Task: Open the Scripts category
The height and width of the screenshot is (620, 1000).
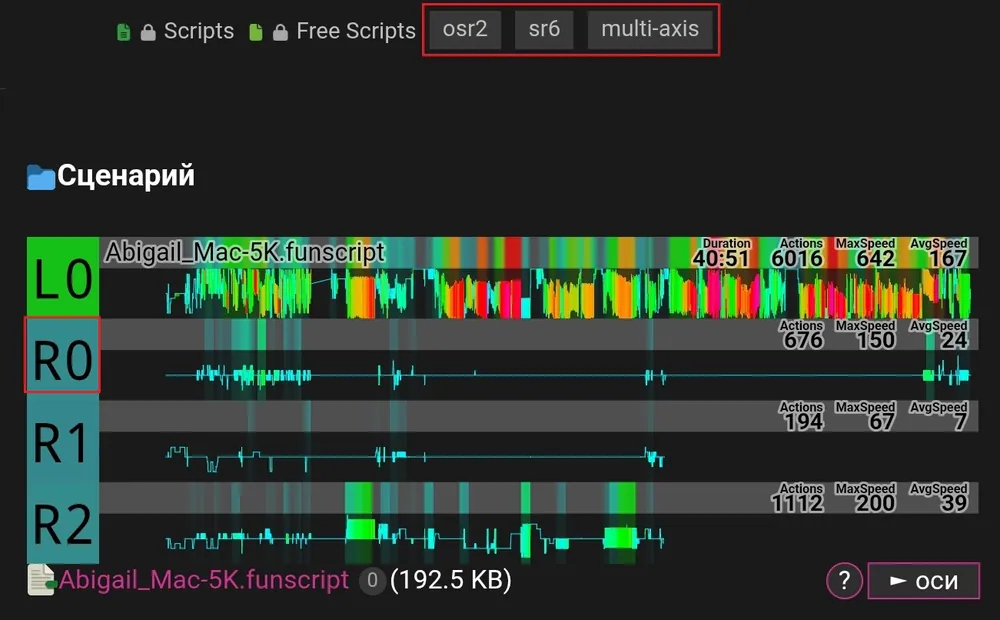Action: click(x=199, y=31)
